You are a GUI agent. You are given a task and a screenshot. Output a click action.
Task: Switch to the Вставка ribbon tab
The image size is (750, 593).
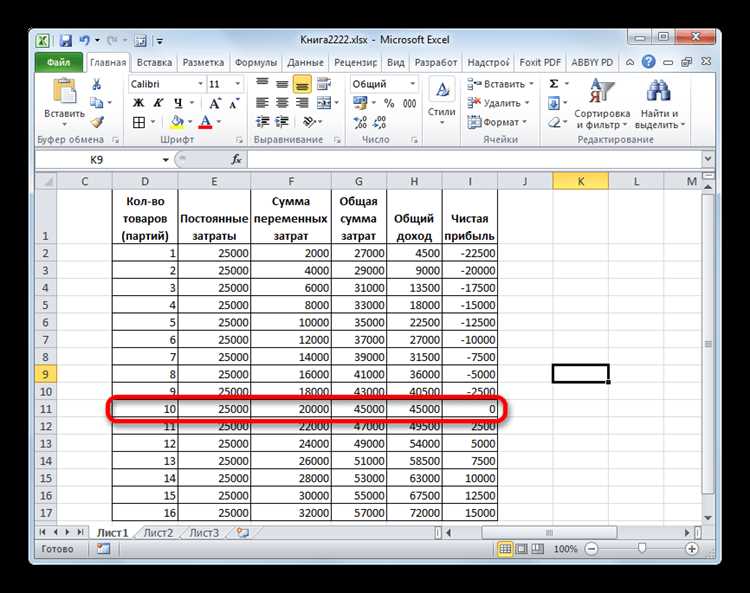[154, 63]
